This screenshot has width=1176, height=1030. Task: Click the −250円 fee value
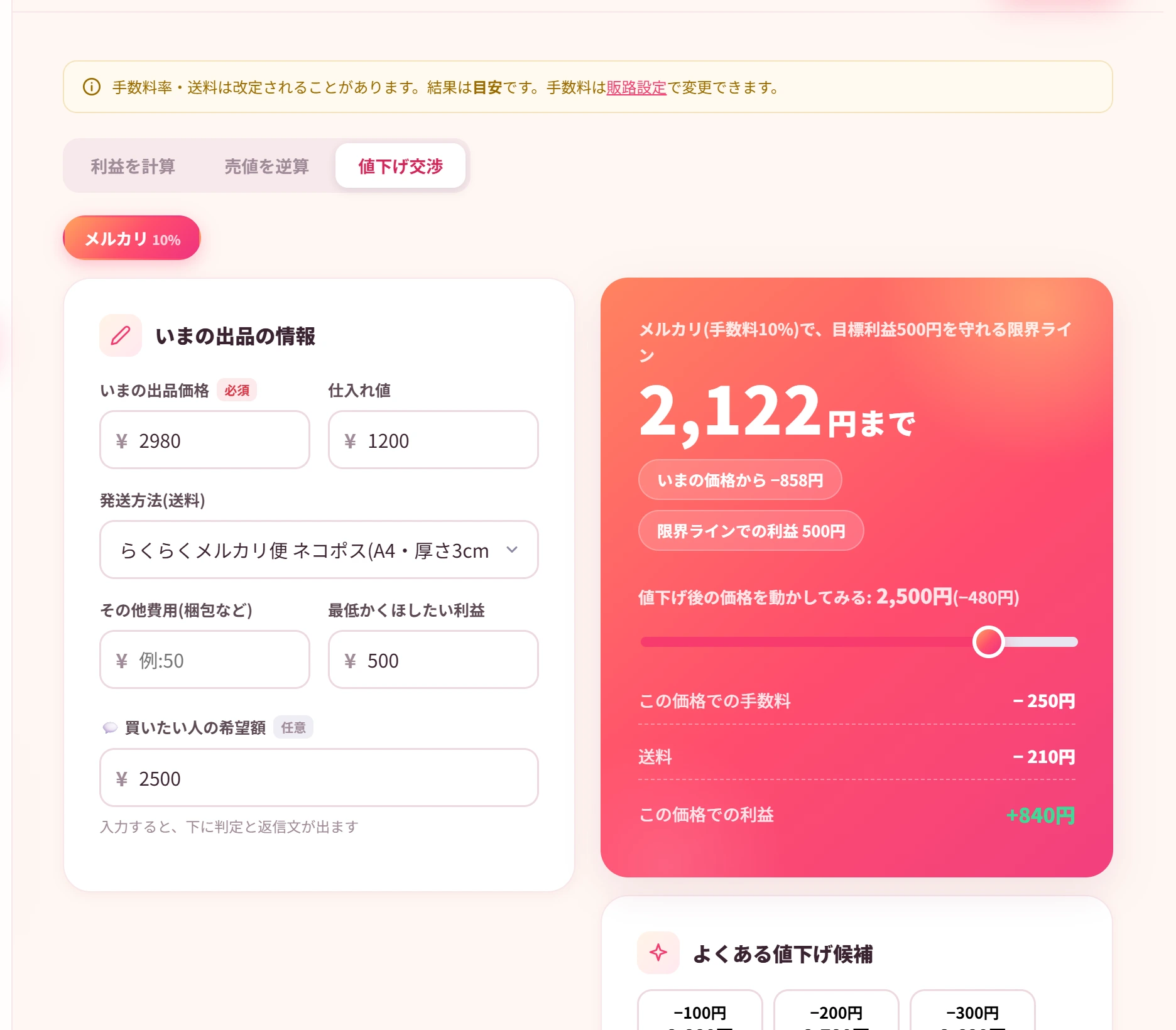pyautogui.click(x=1043, y=701)
